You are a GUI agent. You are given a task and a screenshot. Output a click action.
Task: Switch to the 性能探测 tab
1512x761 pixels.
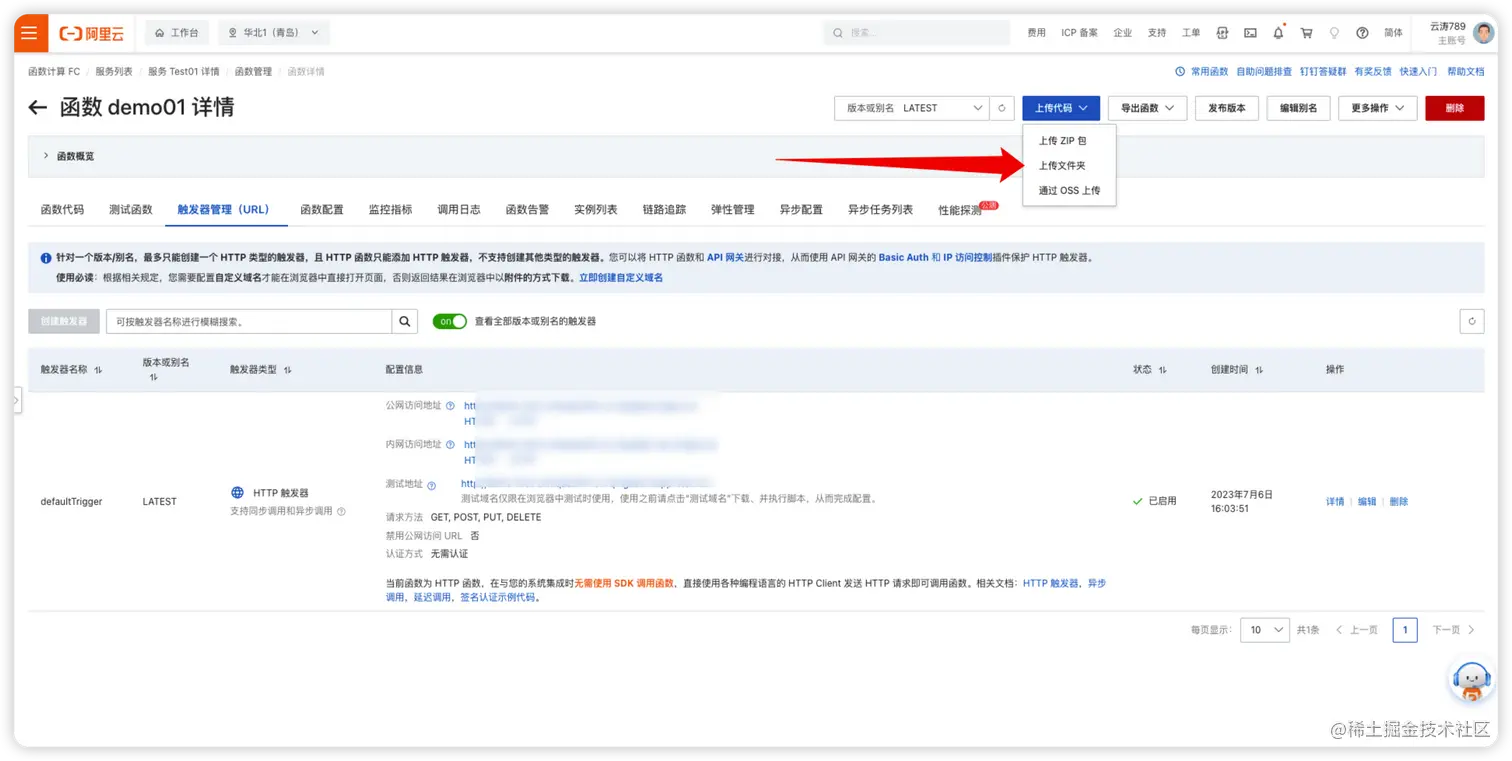pyautogui.click(x=960, y=210)
